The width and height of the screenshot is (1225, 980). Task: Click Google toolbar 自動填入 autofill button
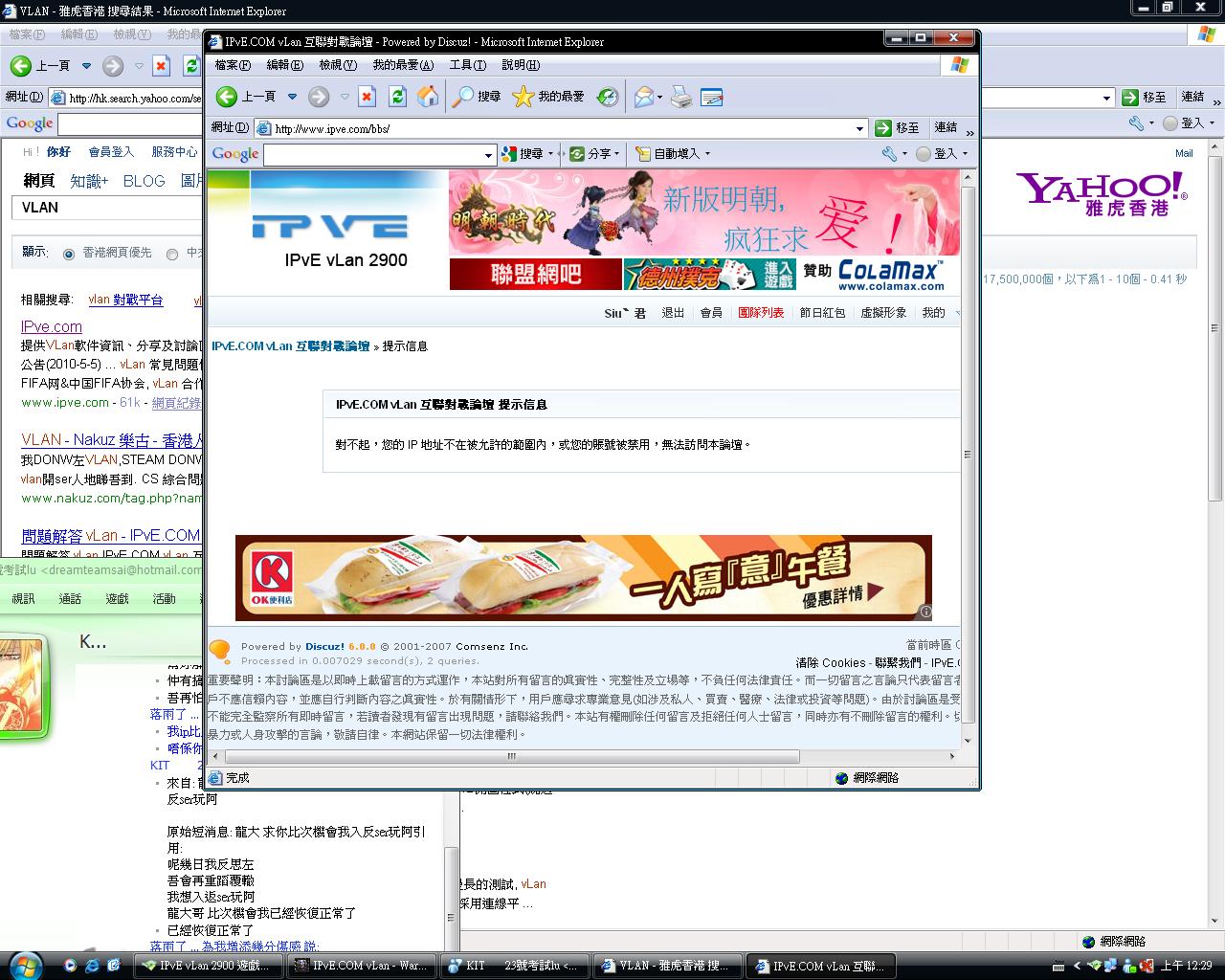coord(668,153)
